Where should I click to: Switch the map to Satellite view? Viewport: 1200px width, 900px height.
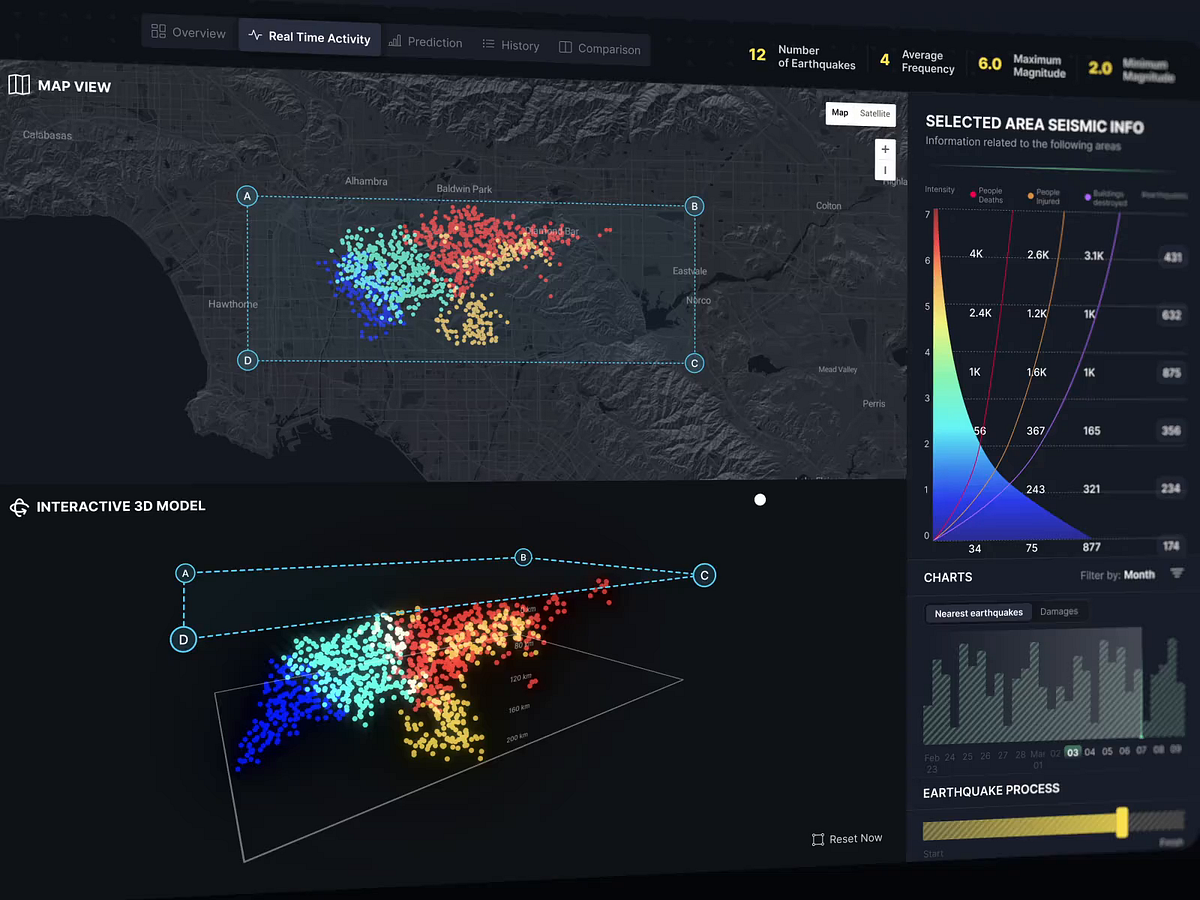click(x=874, y=113)
